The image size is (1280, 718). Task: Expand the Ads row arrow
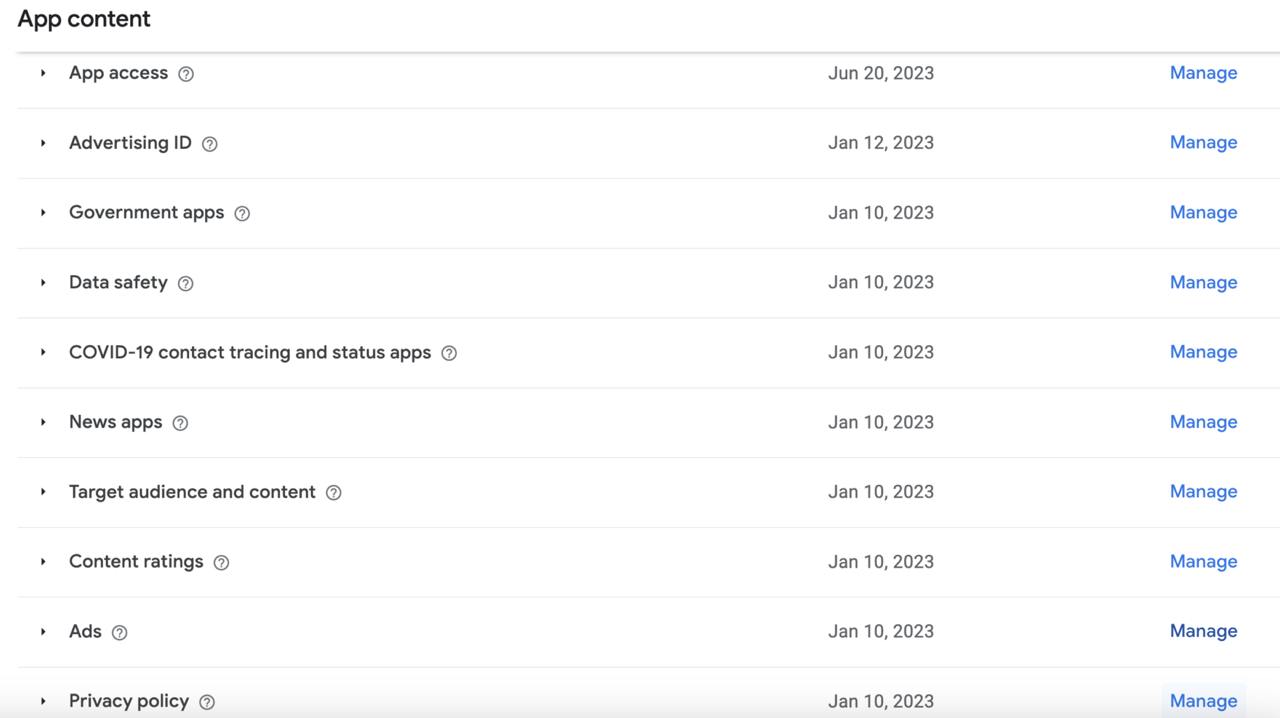click(x=43, y=632)
